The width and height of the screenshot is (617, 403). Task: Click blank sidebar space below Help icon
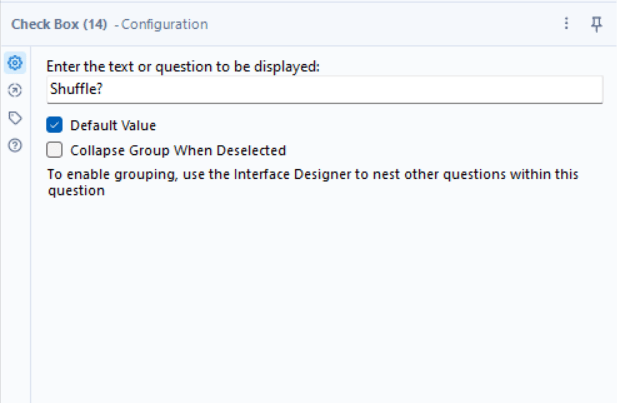coord(15,275)
